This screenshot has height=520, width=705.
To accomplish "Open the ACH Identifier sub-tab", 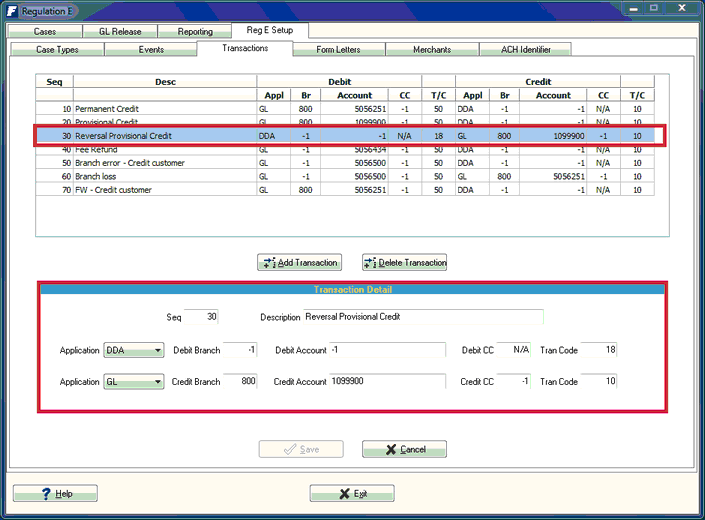I will coord(527,50).
